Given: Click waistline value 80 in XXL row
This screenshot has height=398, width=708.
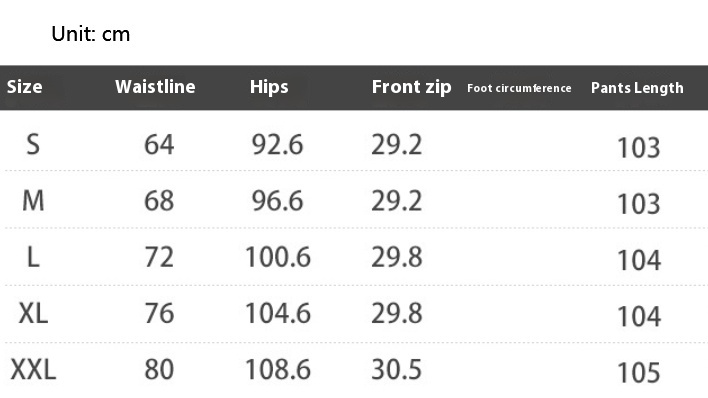Looking at the screenshot, I should click(x=159, y=370).
